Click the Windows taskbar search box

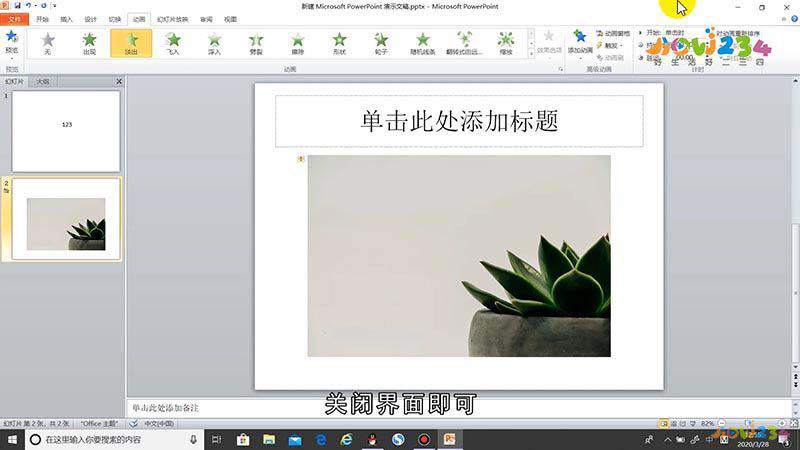coord(114,439)
